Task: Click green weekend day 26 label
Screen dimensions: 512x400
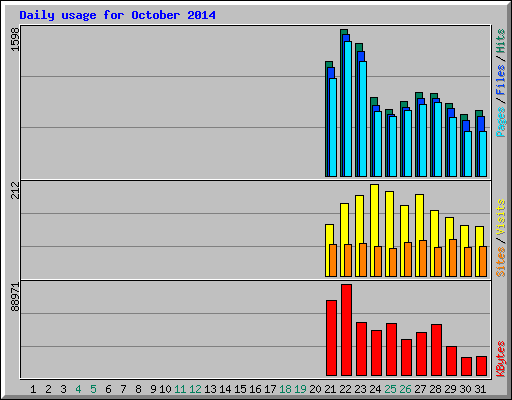Action: (x=405, y=389)
